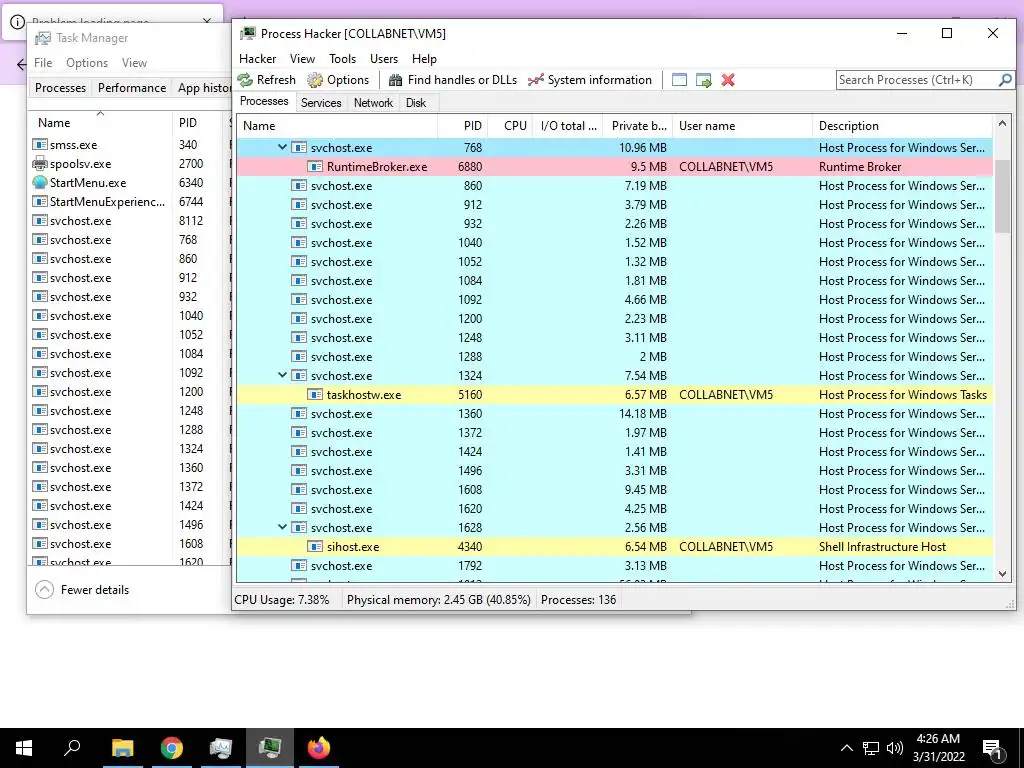
Task: Click Process Hacker taskbar icon
Action: (270, 748)
